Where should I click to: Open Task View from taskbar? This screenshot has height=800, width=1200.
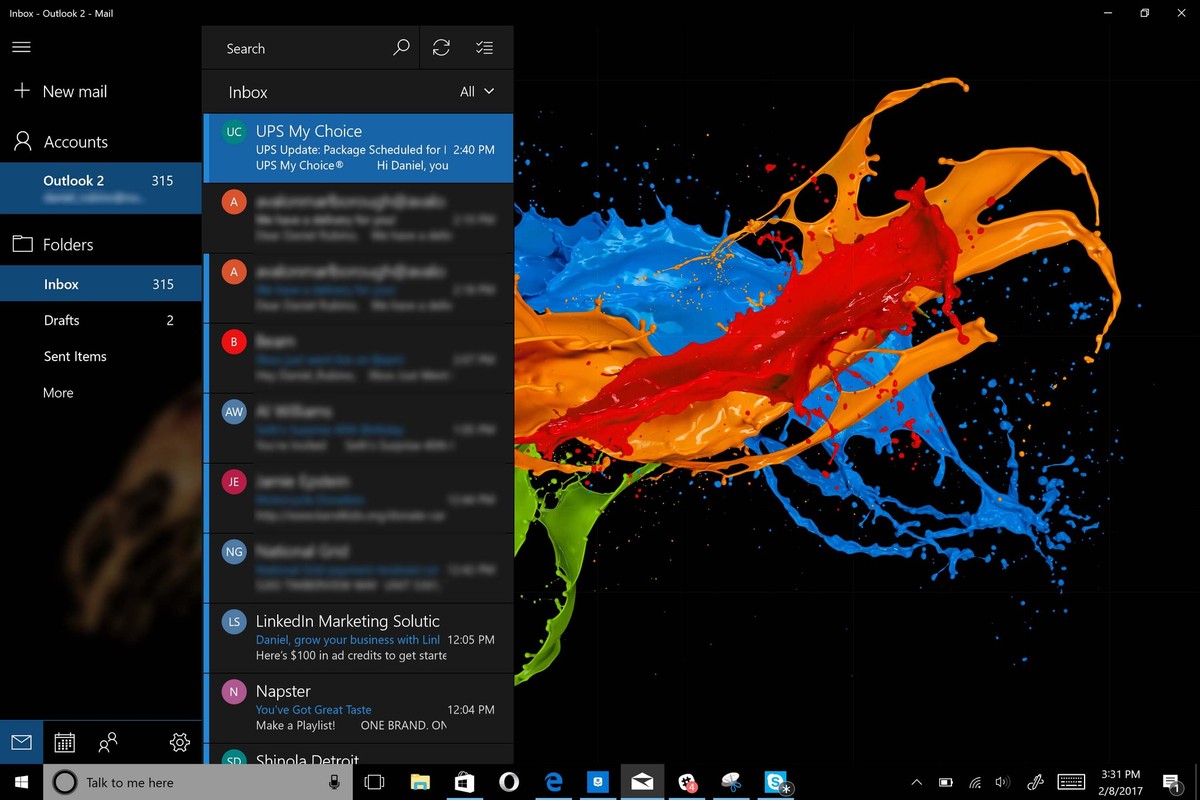click(x=375, y=782)
